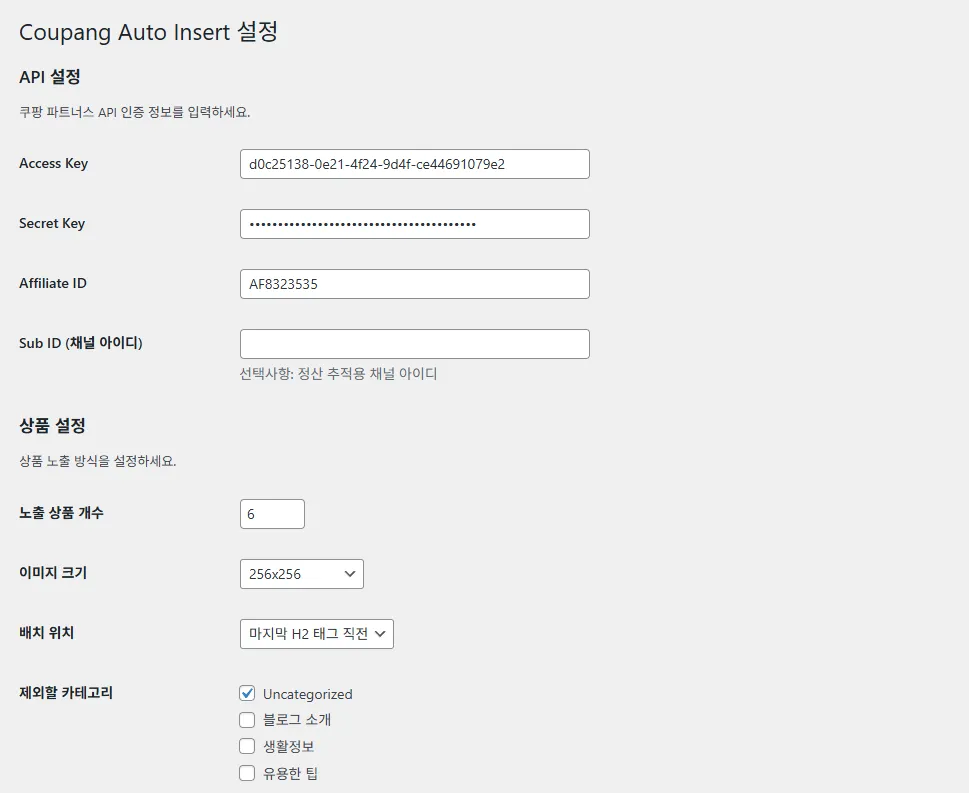Click the 노출 상품 개수 label
Viewport: 969px width, 793px height.
[x=61, y=513]
